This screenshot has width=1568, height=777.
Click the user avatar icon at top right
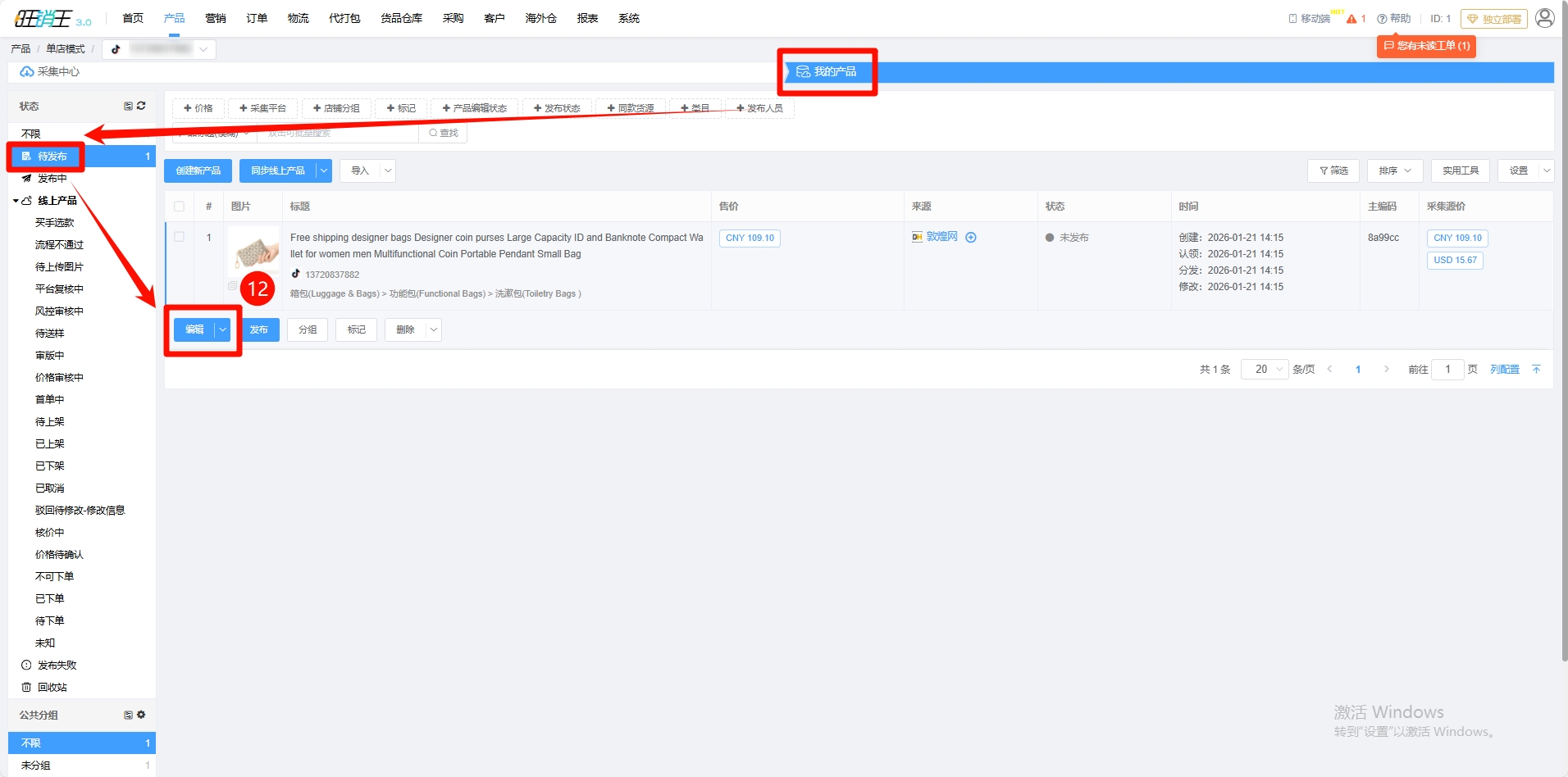[x=1544, y=18]
